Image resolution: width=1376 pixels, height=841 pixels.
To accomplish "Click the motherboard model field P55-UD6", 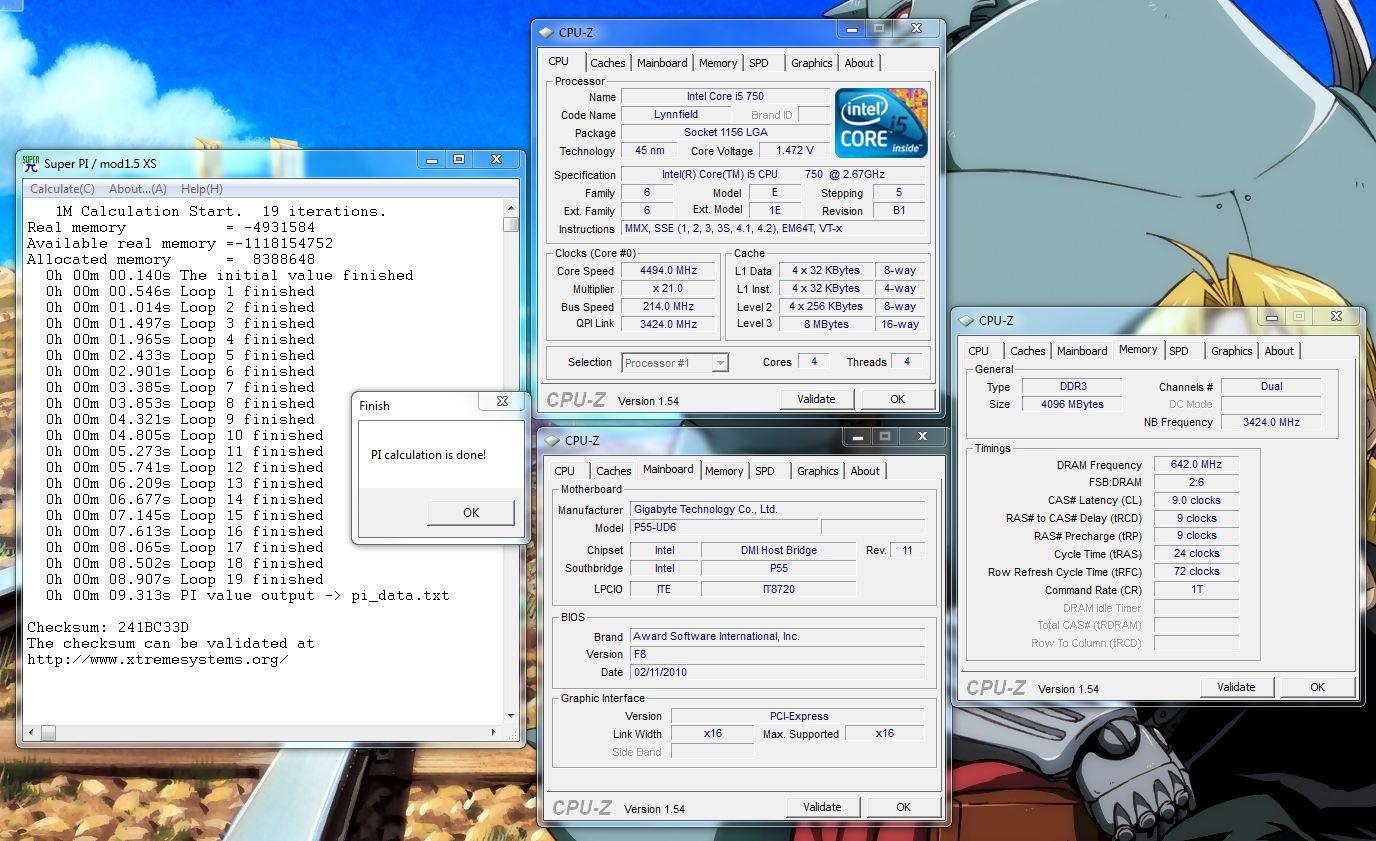I will (x=723, y=527).
